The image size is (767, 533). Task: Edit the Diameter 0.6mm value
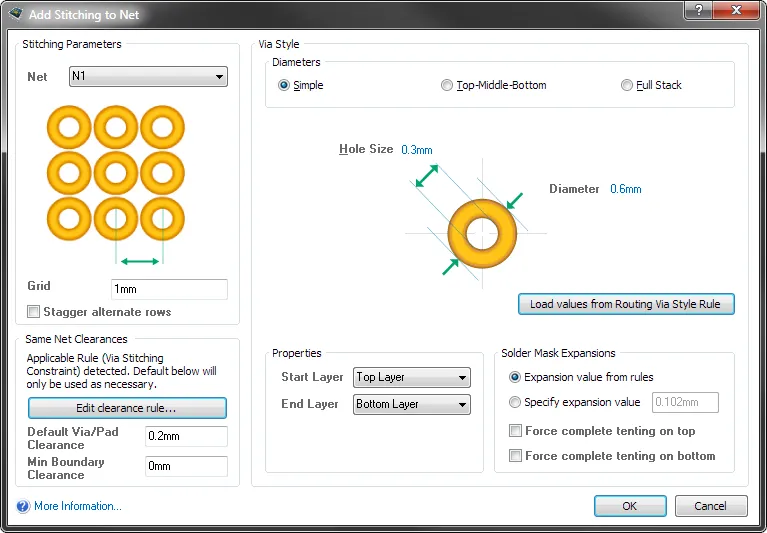[x=626, y=189]
